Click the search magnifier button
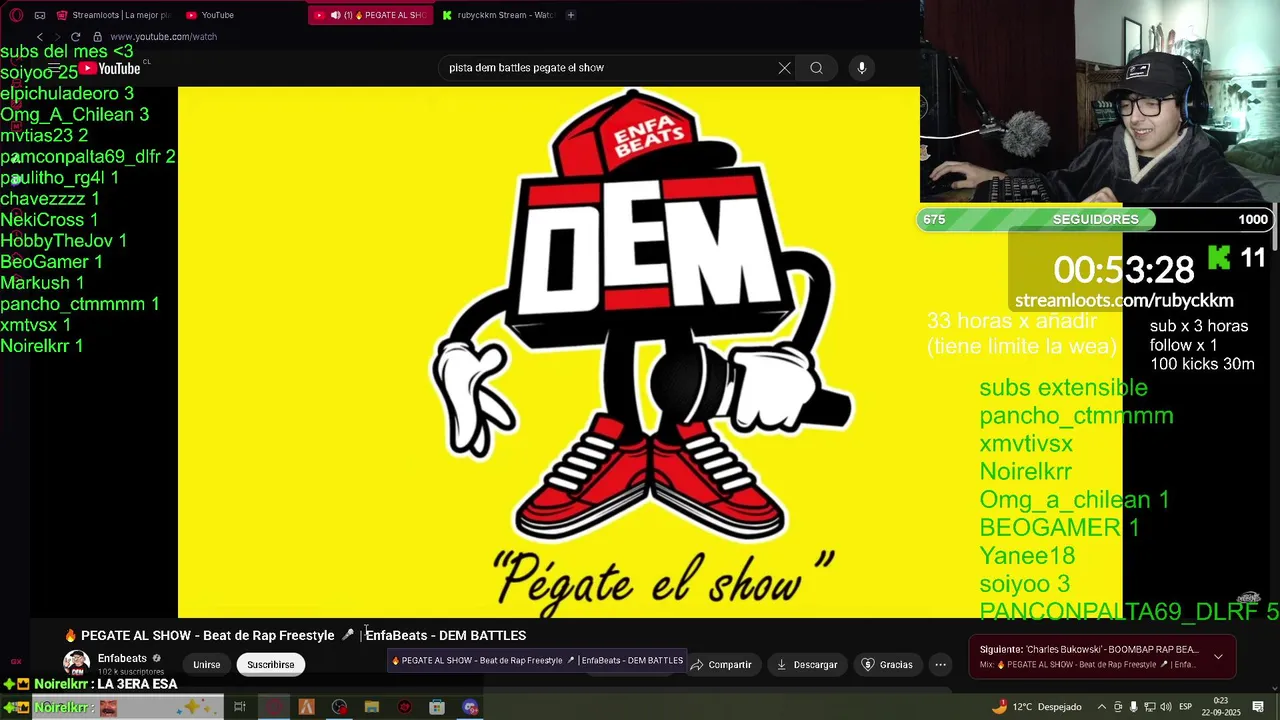This screenshot has width=1280, height=720. (816, 68)
